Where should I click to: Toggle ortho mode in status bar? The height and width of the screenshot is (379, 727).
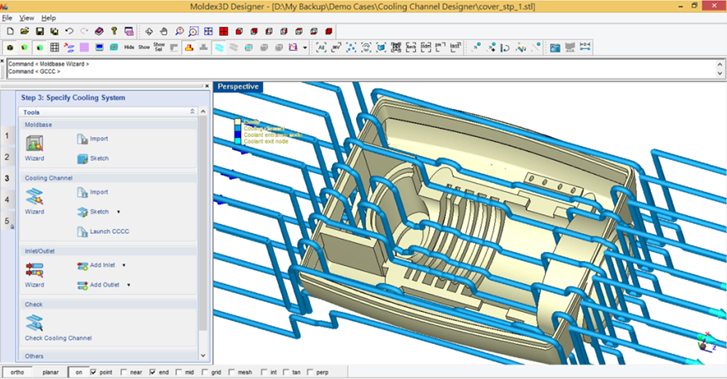(17, 372)
